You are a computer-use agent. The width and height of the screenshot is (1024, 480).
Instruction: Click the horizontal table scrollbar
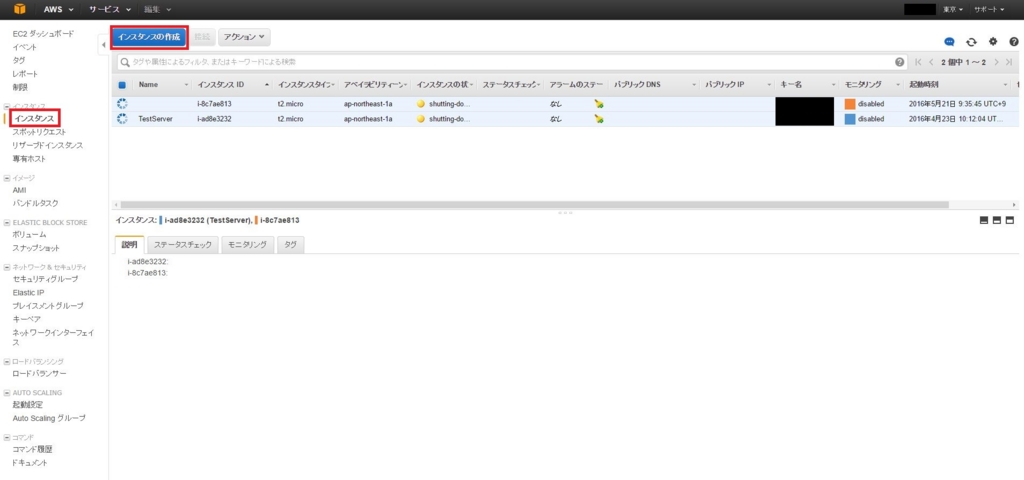(534, 204)
